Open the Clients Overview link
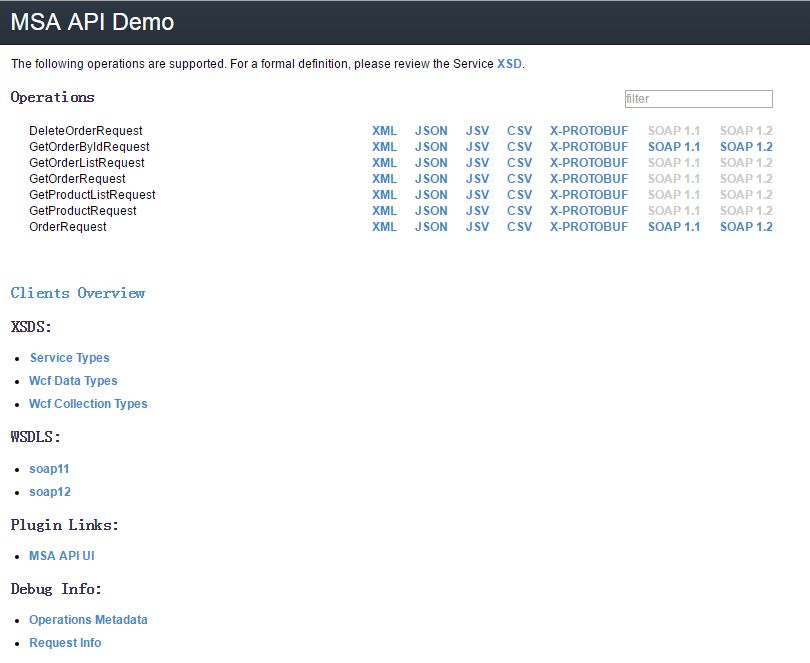The width and height of the screenshot is (810, 663). pos(78,293)
